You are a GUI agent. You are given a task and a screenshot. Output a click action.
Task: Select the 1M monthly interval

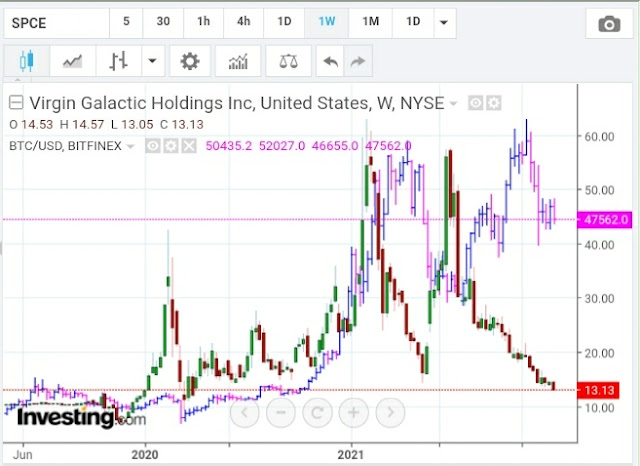tap(371, 23)
